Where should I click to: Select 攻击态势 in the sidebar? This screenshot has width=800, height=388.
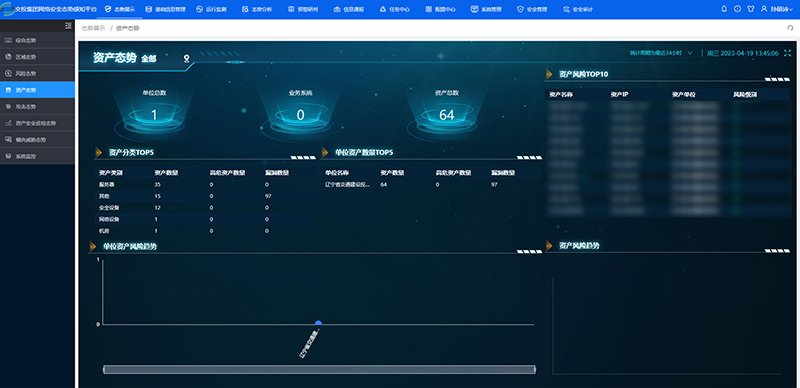(x=37, y=106)
